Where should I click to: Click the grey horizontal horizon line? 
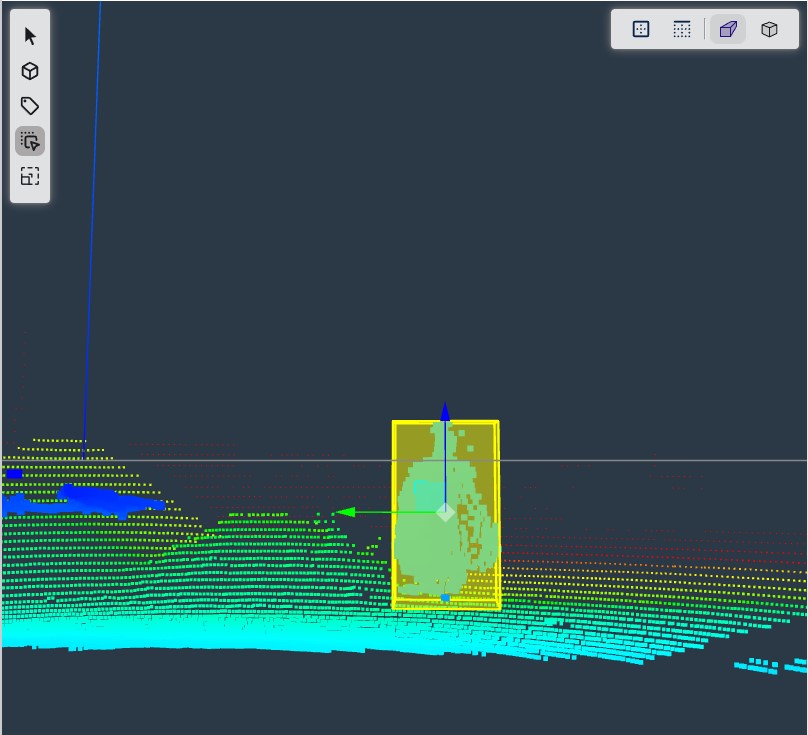pos(650,461)
